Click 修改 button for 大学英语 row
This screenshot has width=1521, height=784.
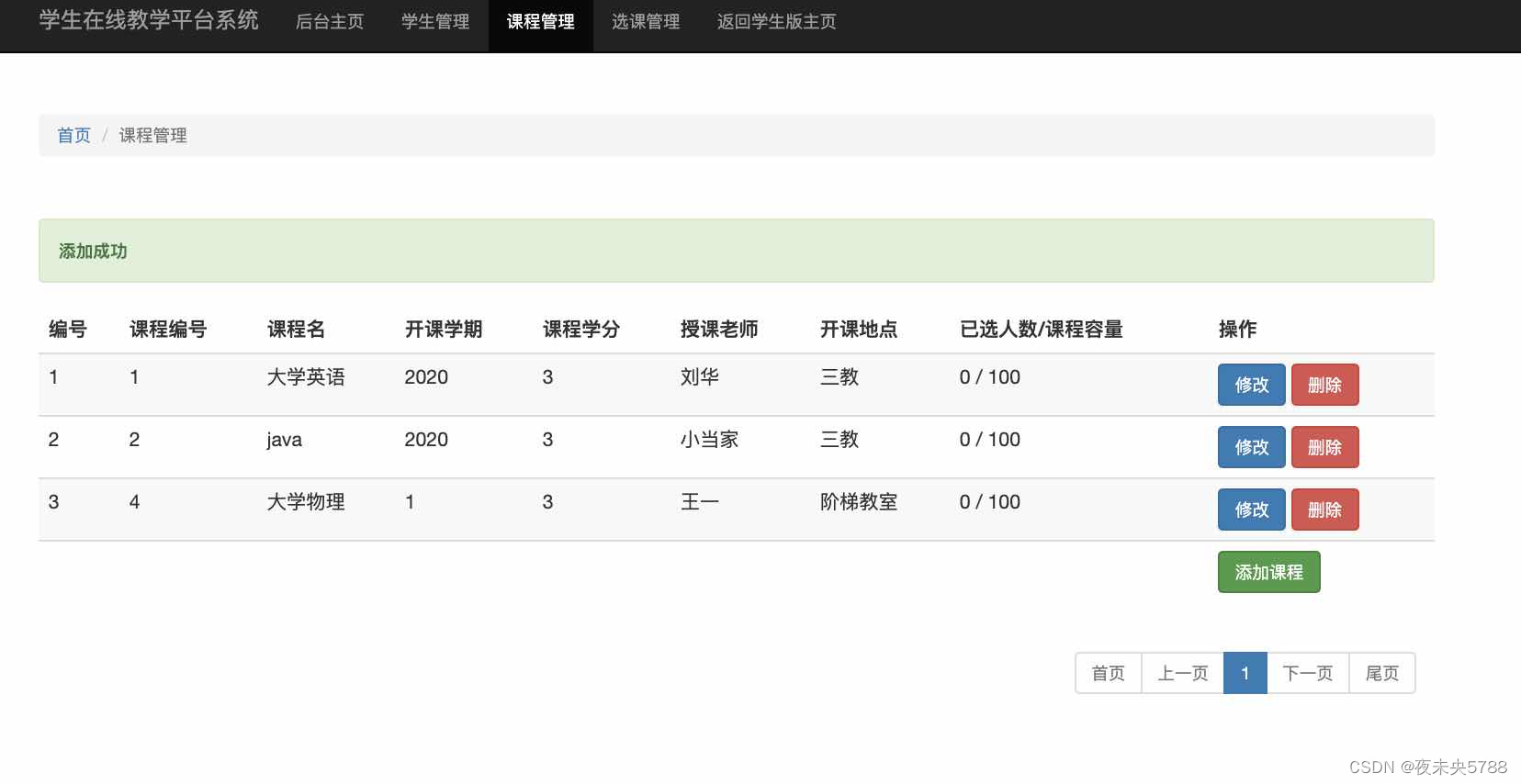[x=1252, y=385]
